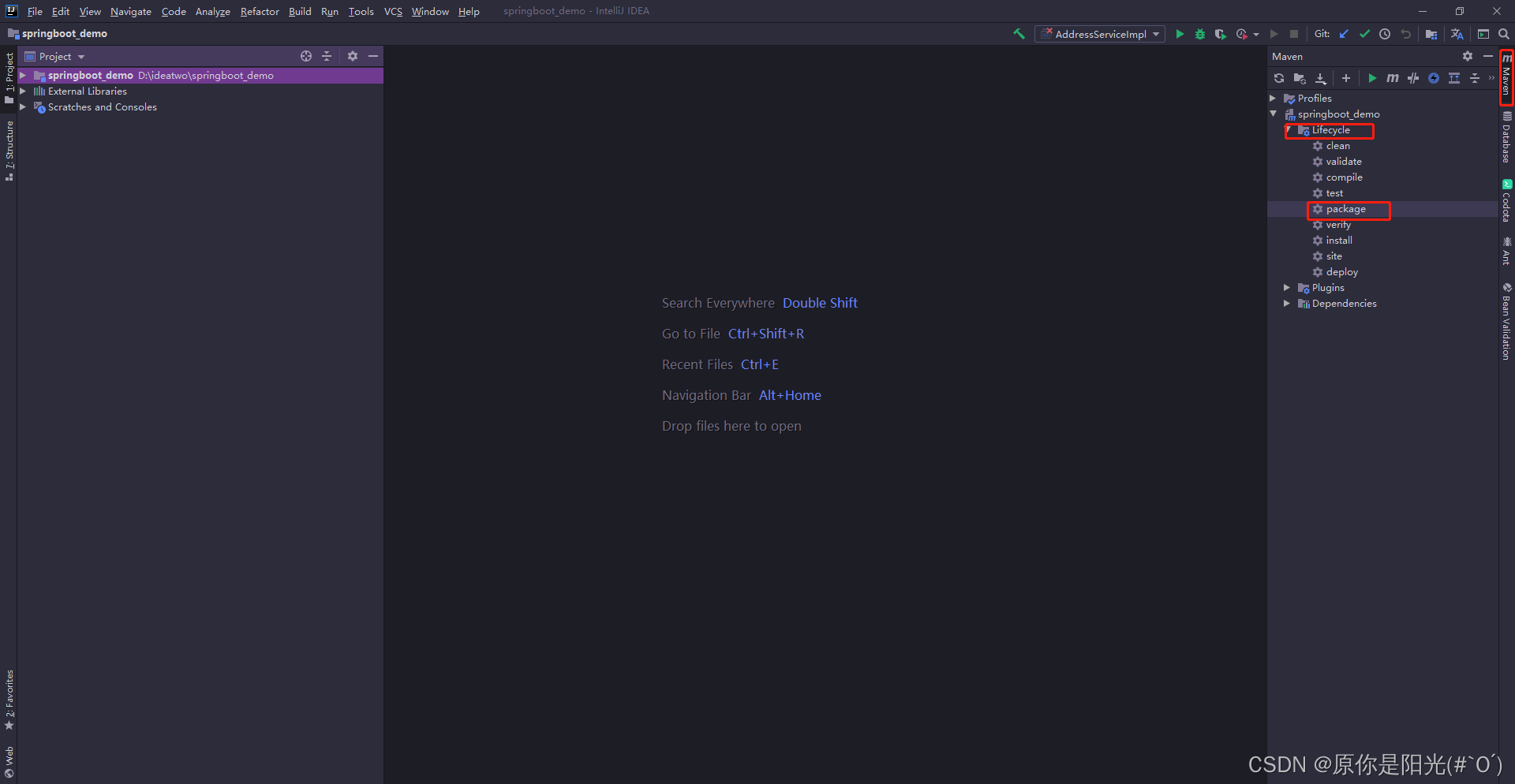Image resolution: width=1515 pixels, height=784 pixels.
Task: Open the Codota side tab
Action: click(x=1506, y=200)
